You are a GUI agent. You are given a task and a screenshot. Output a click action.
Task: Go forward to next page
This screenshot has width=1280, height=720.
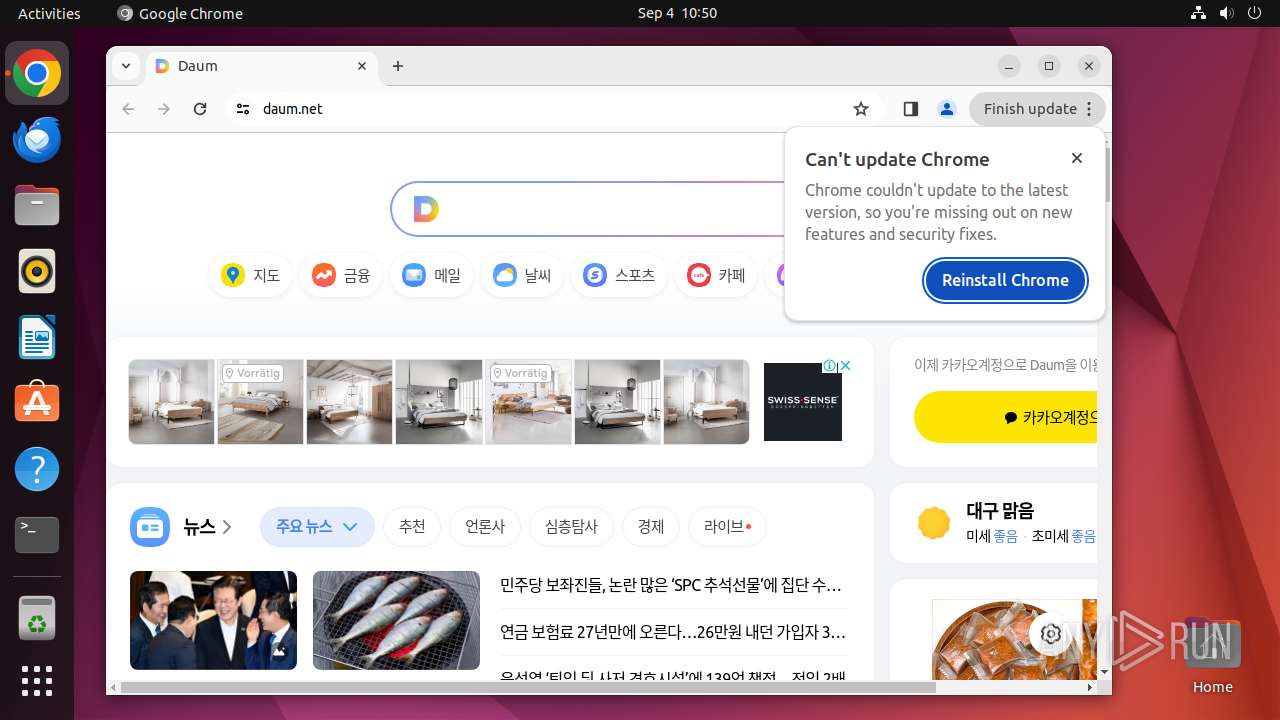(164, 109)
